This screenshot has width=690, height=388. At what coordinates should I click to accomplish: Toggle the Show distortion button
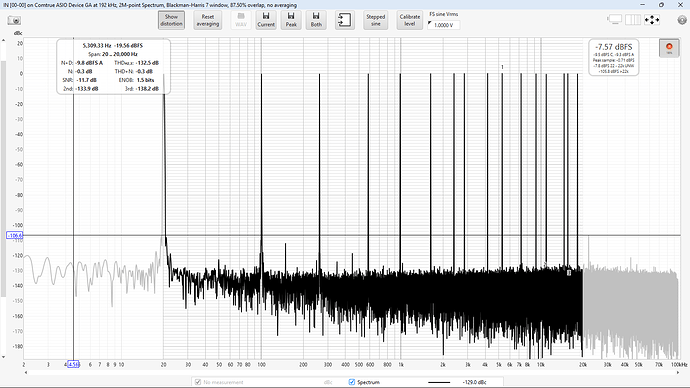coord(171,20)
